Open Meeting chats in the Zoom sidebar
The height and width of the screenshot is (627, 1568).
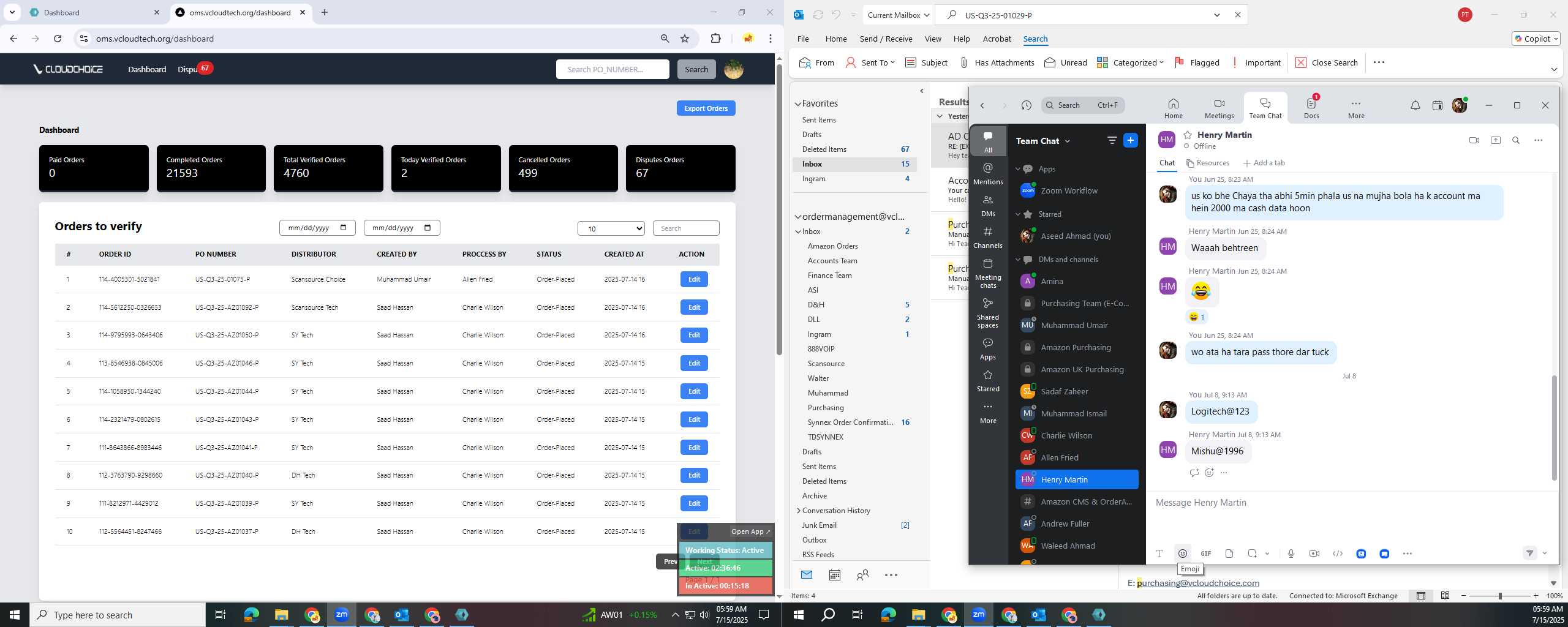click(988, 273)
